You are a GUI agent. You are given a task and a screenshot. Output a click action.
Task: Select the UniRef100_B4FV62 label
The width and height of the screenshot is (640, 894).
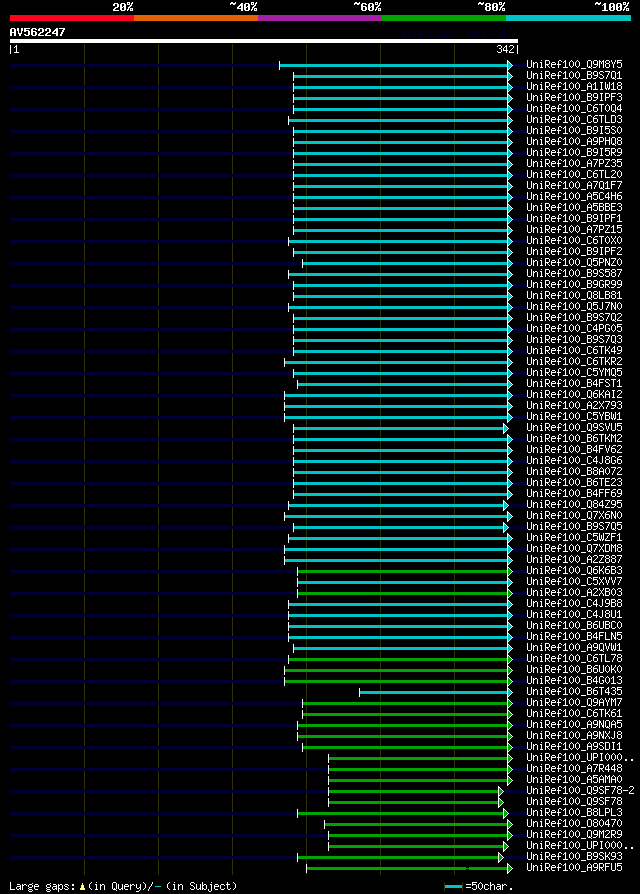(x=574, y=450)
